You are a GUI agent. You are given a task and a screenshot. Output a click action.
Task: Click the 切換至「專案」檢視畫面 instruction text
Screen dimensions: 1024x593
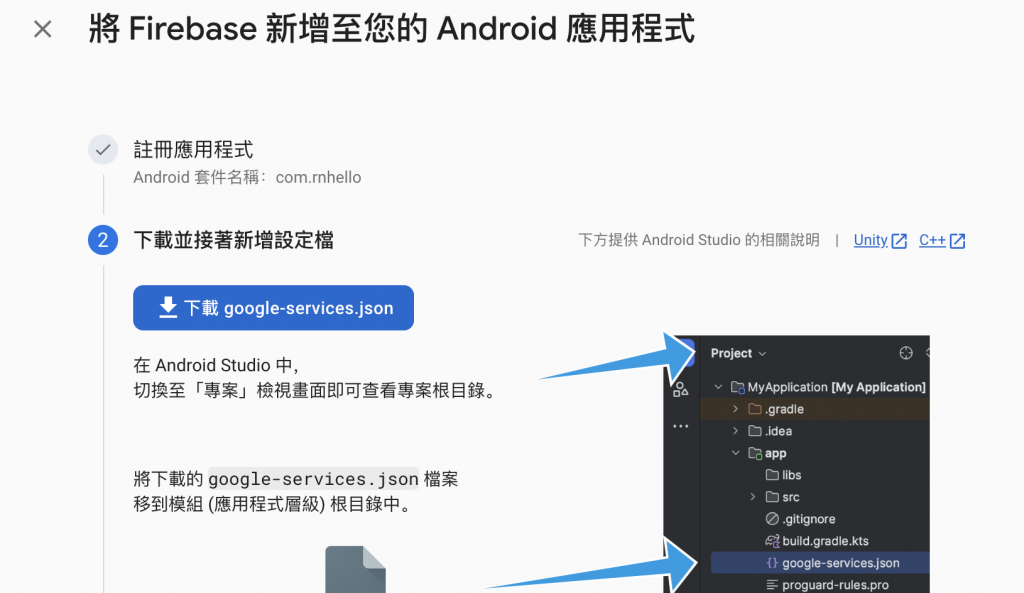316,391
